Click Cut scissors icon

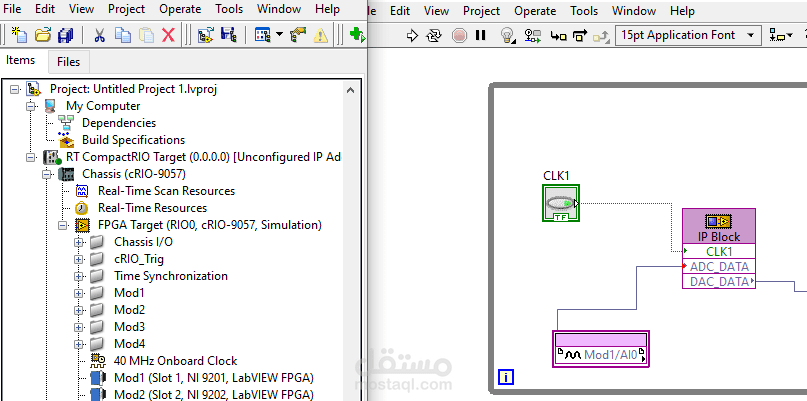[x=99, y=35]
